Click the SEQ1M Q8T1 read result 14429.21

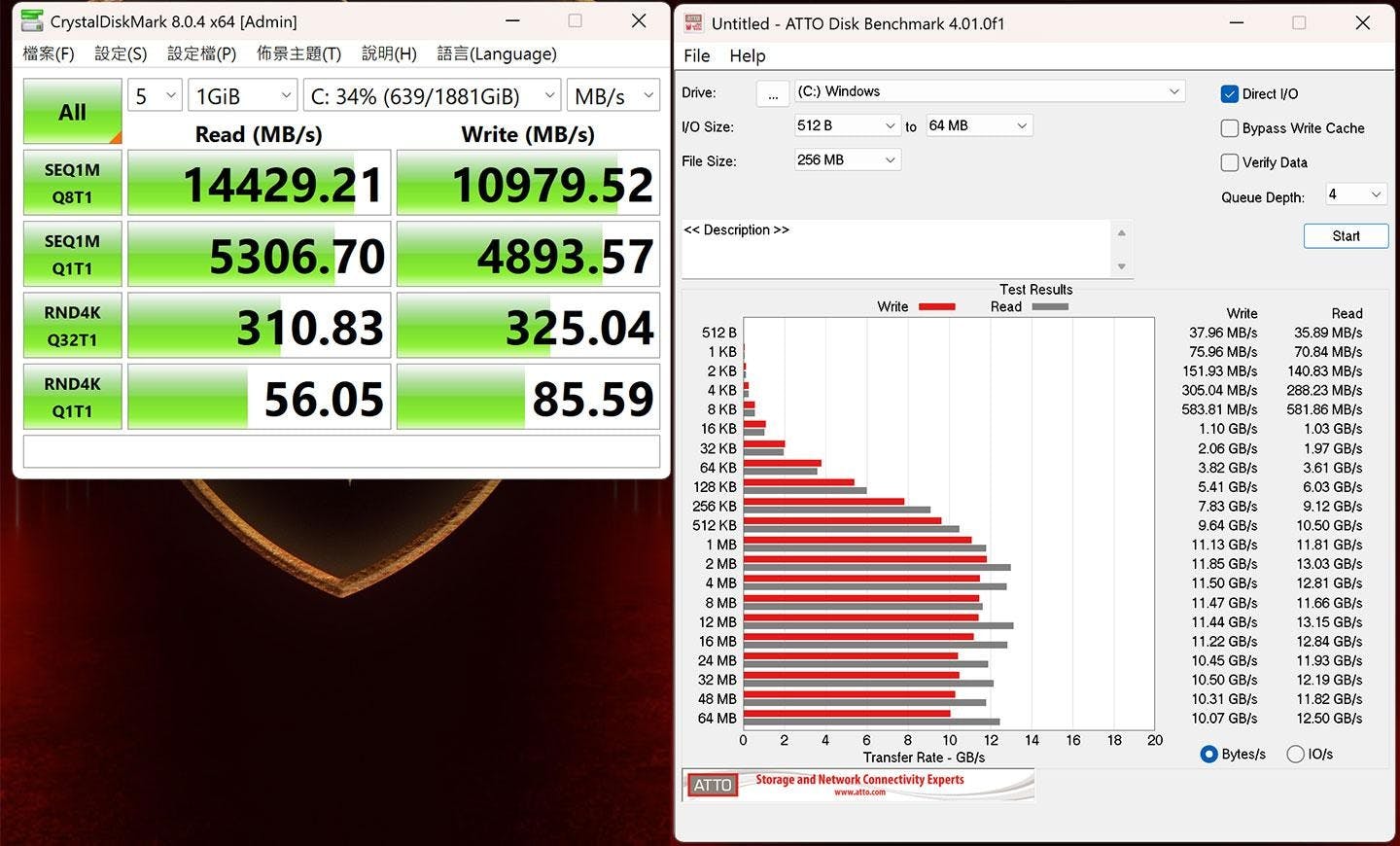coord(260,183)
